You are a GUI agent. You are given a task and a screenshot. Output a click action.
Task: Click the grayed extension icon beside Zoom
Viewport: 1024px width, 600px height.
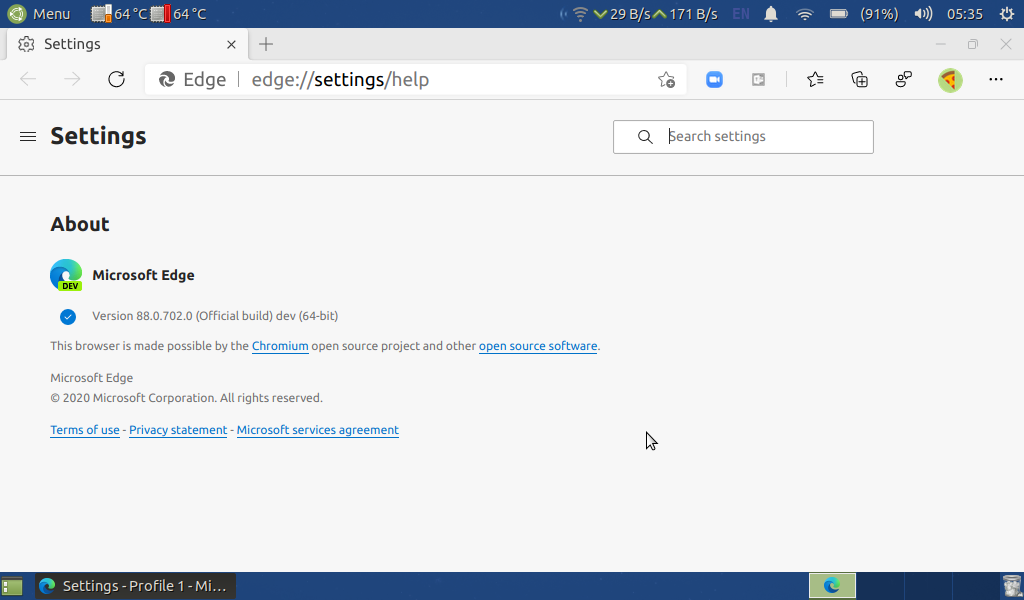[x=759, y=79]
